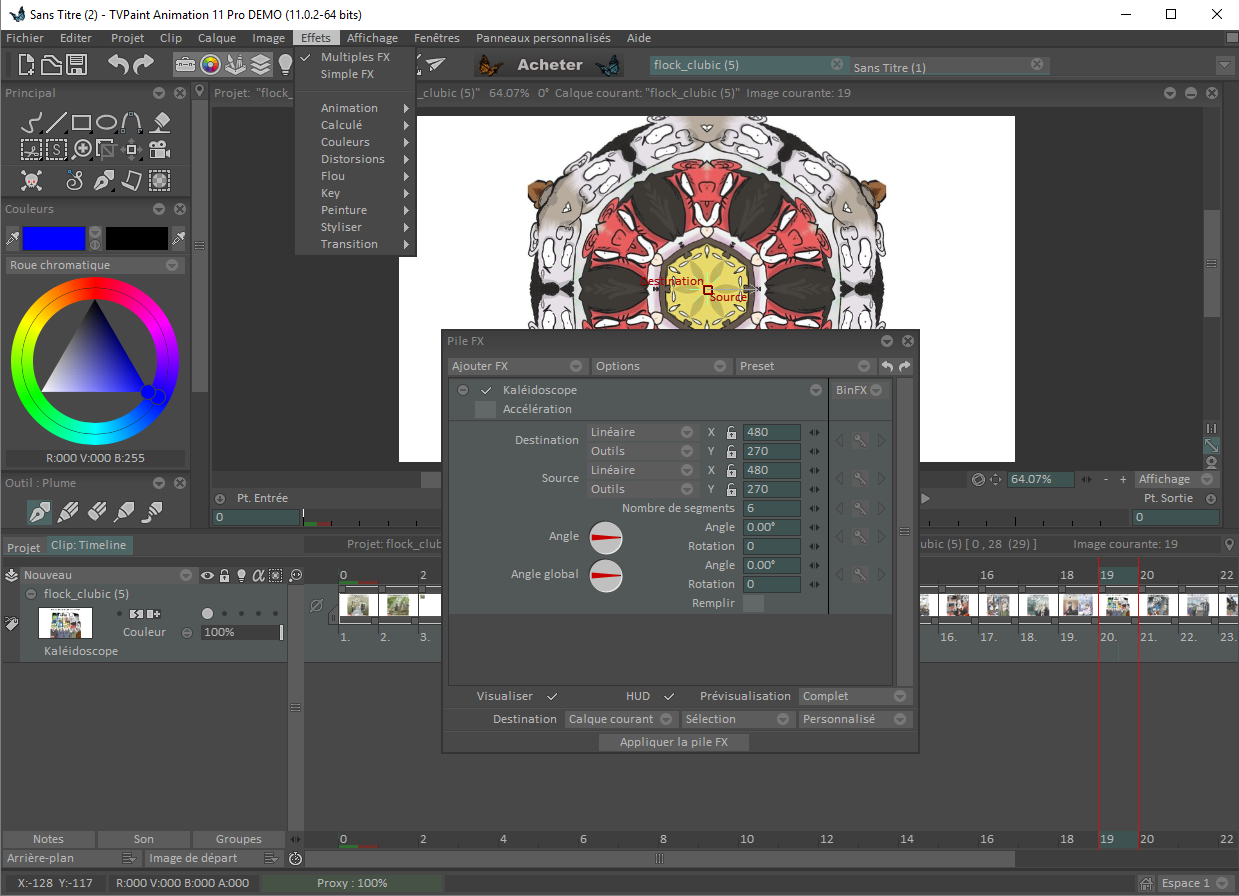The width and height of the screenshot is (1239, 896).
Task: Click the save project floppy icon
Action: coord(77,65)
